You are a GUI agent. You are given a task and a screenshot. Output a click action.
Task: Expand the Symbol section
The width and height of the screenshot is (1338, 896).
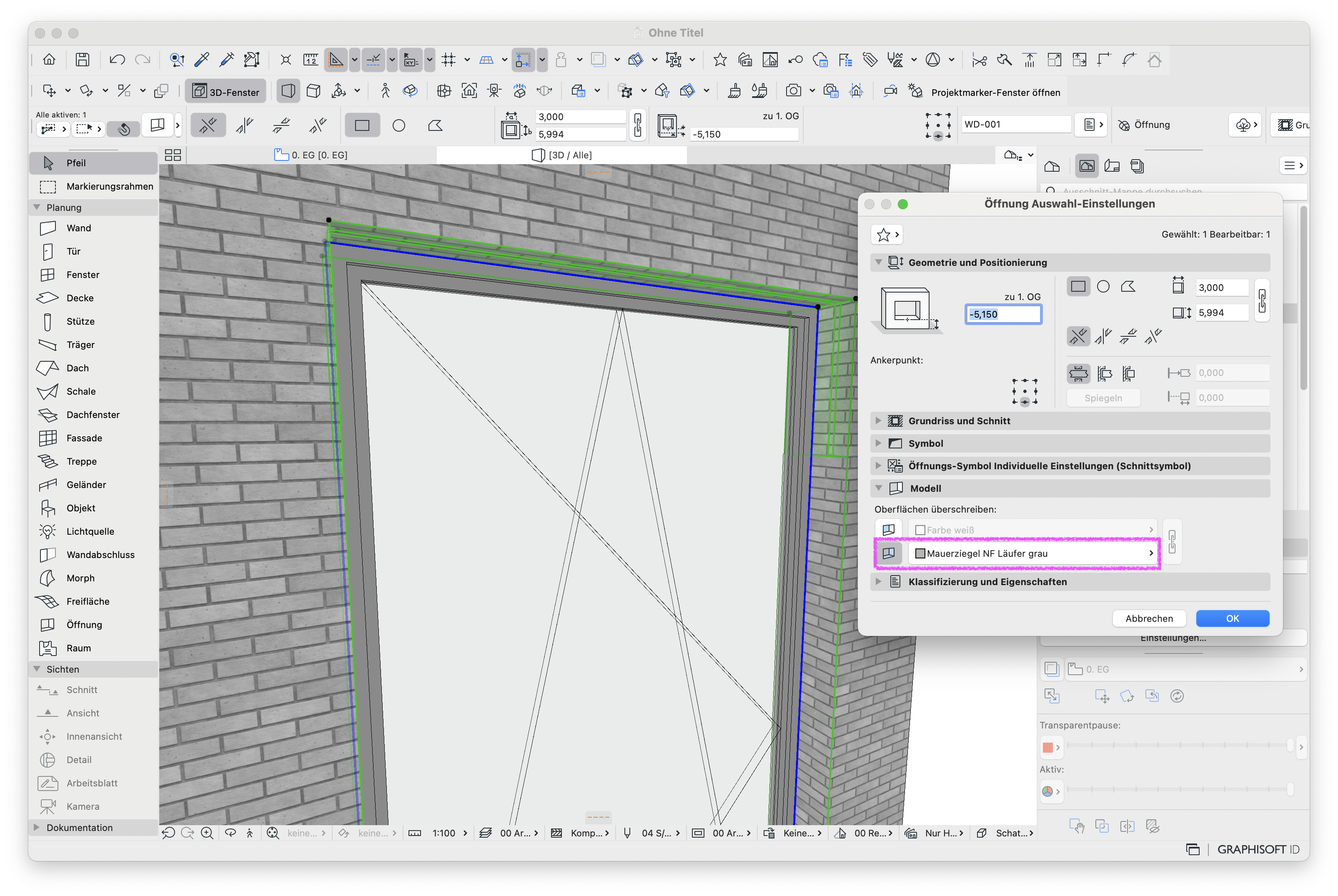pyautogui.click(x=879, y=443)
